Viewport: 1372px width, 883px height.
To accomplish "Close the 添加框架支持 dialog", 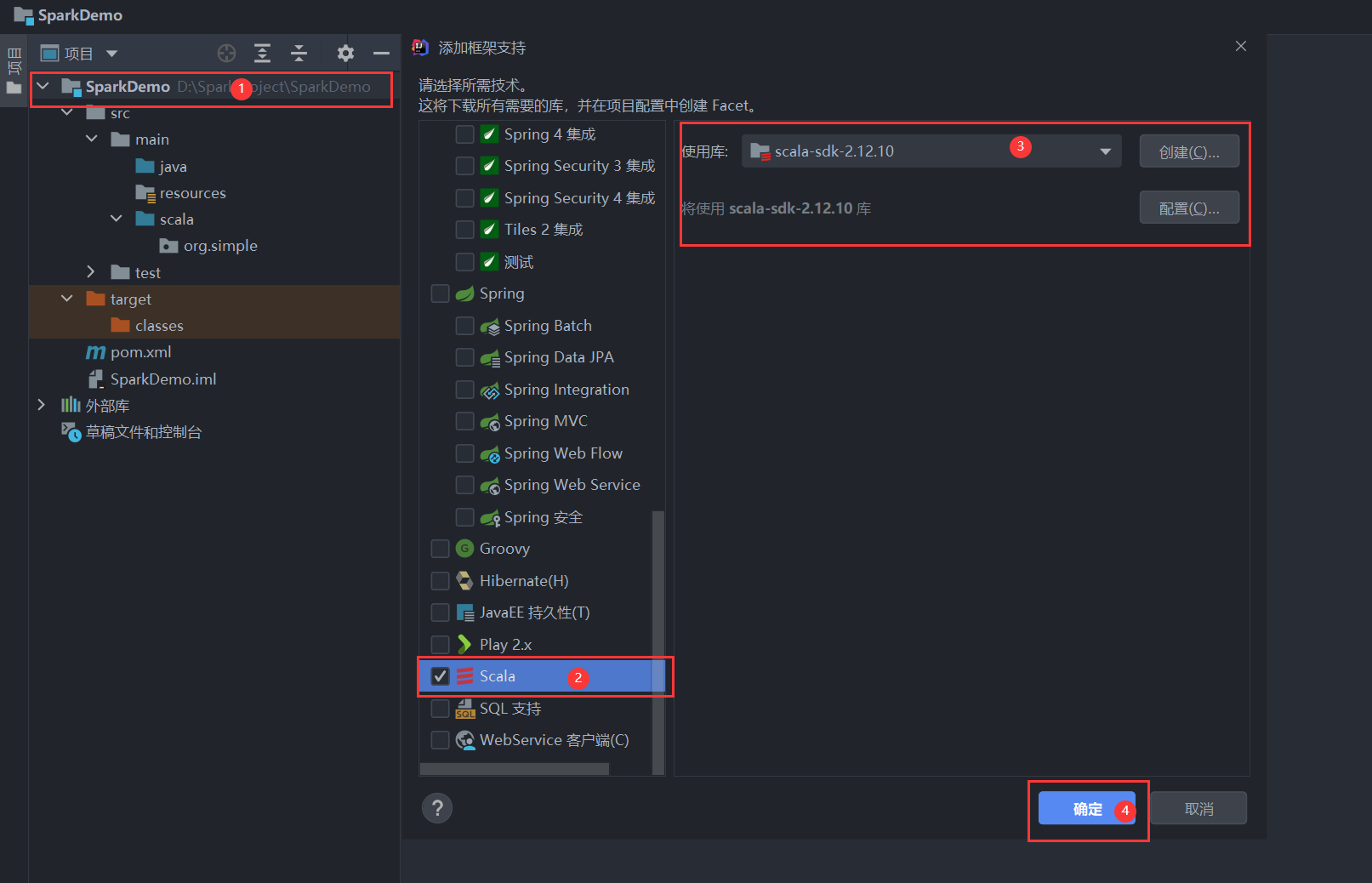I will pyautogui.click(x=1241, y=46).
